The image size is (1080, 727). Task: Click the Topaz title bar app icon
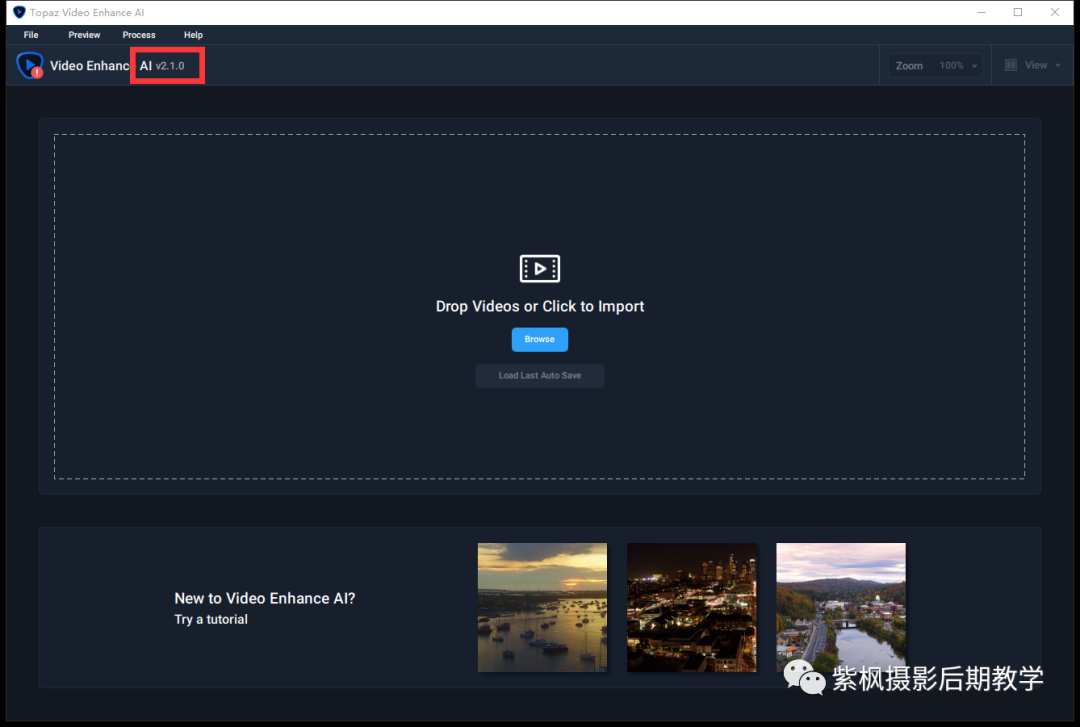19,12
